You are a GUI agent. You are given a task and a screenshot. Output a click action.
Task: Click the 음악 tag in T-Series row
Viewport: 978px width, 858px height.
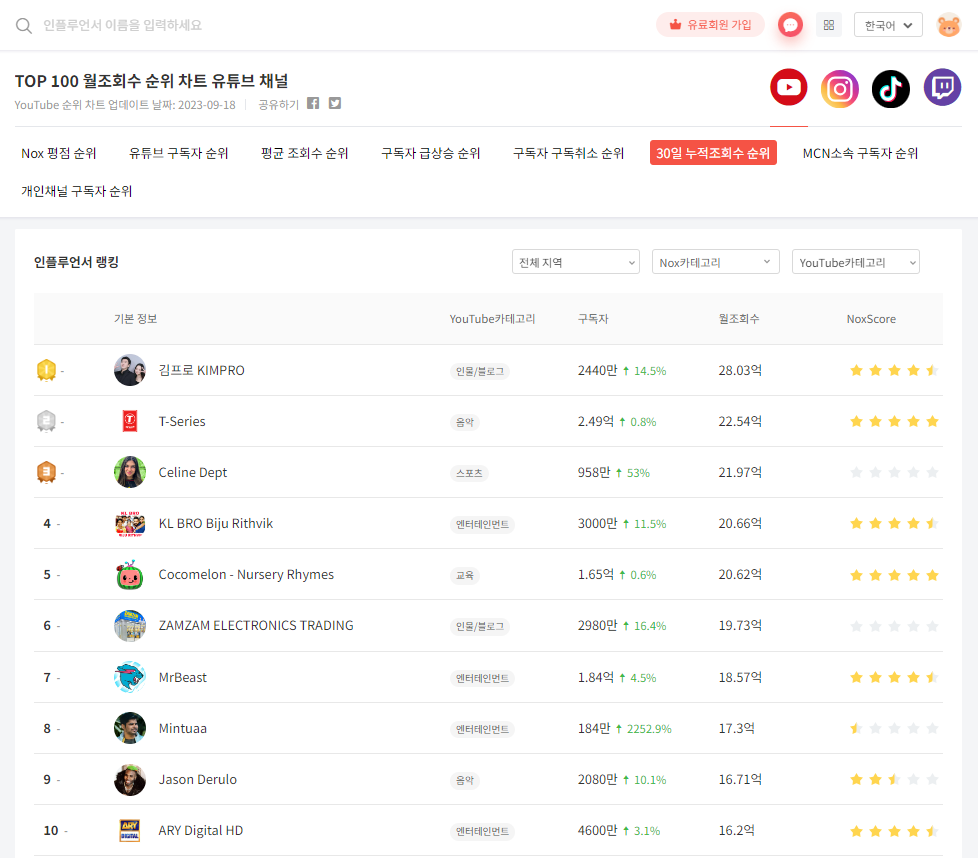pos(465,422)
